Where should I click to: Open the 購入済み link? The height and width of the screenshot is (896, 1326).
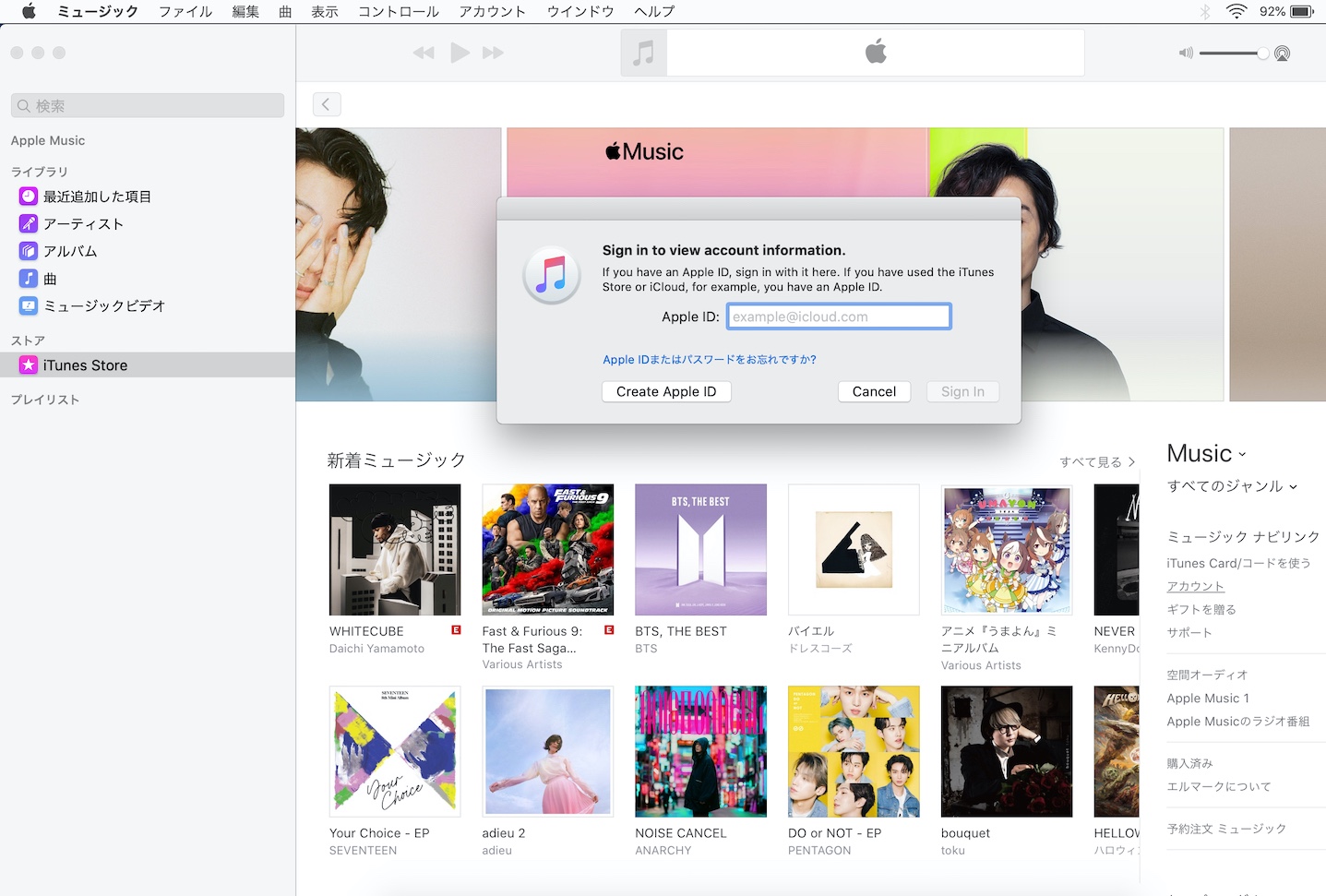(1189, 763)
